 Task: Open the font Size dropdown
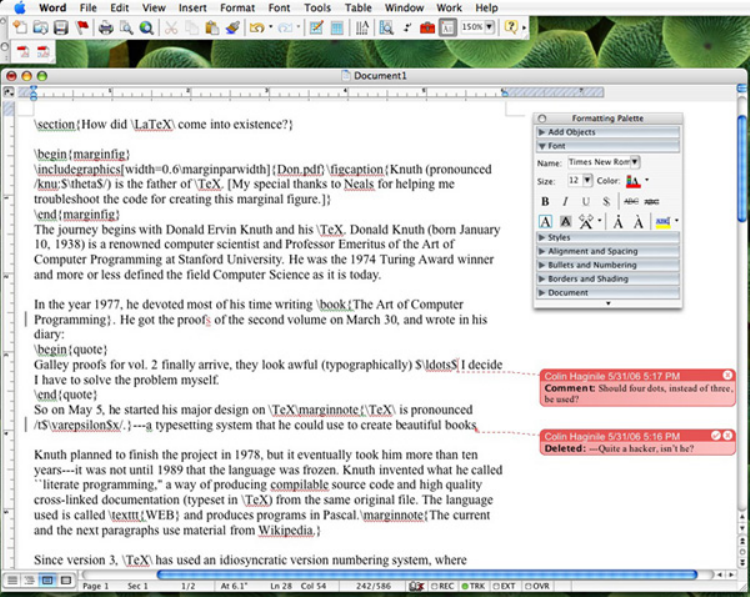click(587, 180)
